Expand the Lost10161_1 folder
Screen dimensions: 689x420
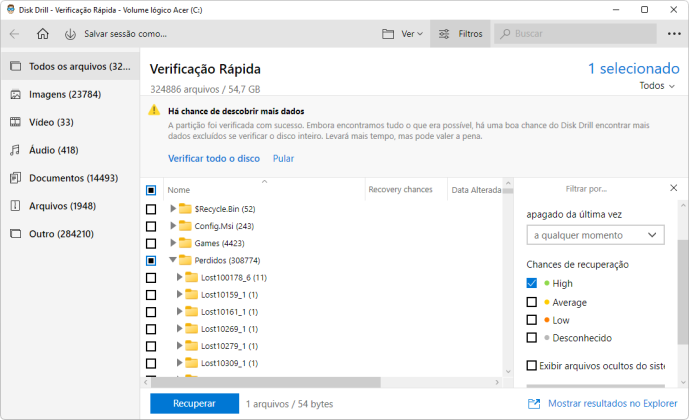pos(179,311)
